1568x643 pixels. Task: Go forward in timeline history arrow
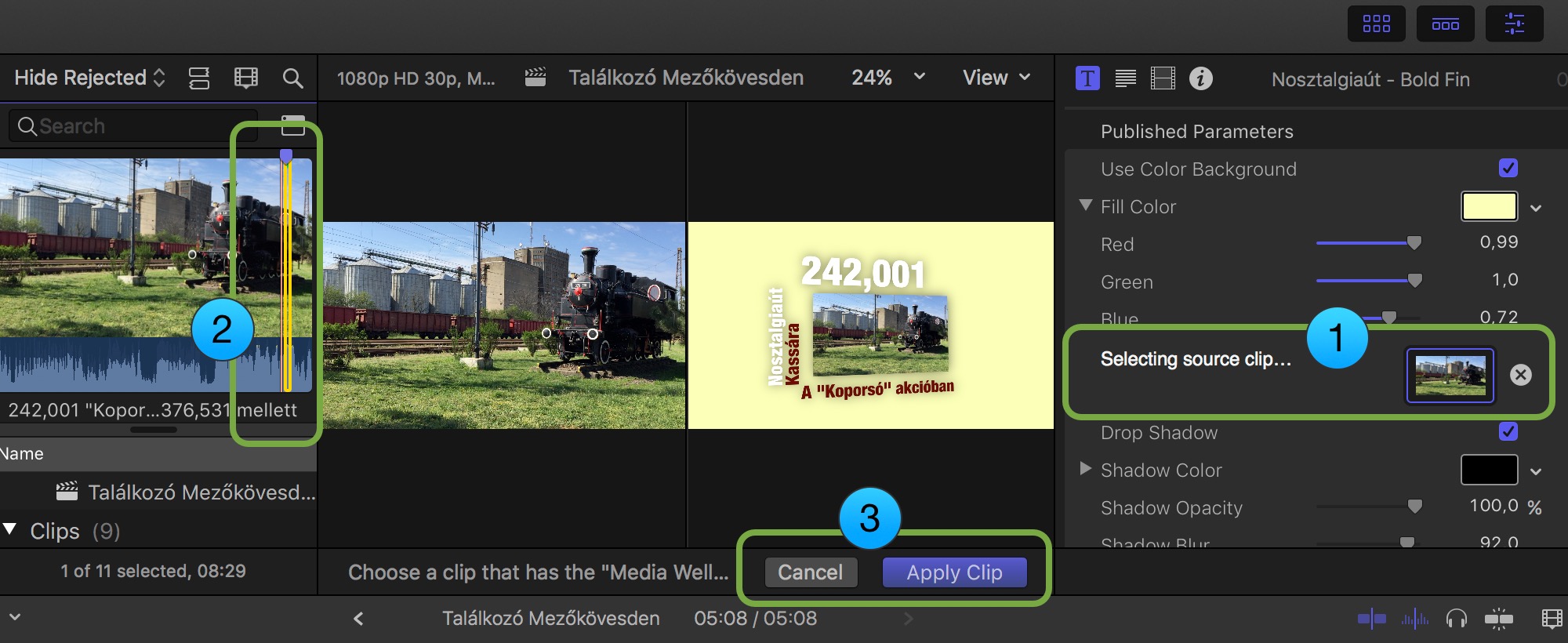[x=908, y=619]
